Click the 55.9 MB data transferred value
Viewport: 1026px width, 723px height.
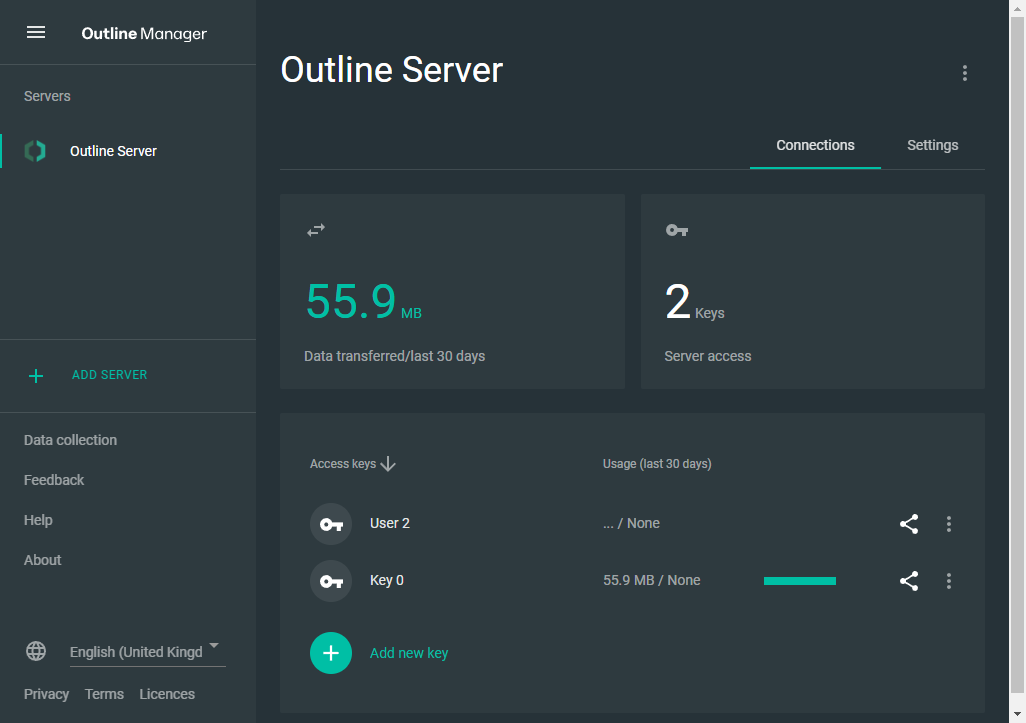[x=364, y=302]
